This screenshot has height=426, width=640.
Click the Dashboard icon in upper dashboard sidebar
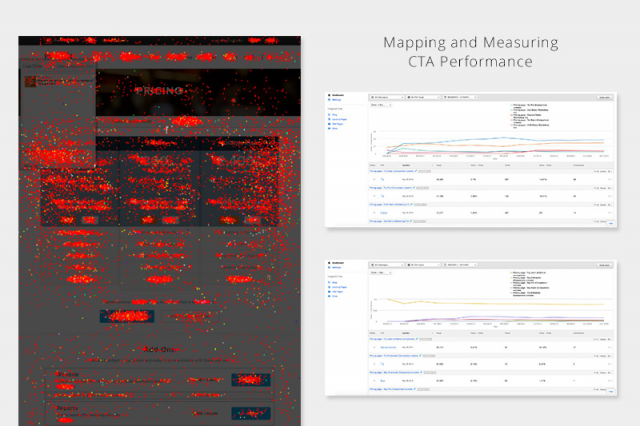(x=329, y=97)
